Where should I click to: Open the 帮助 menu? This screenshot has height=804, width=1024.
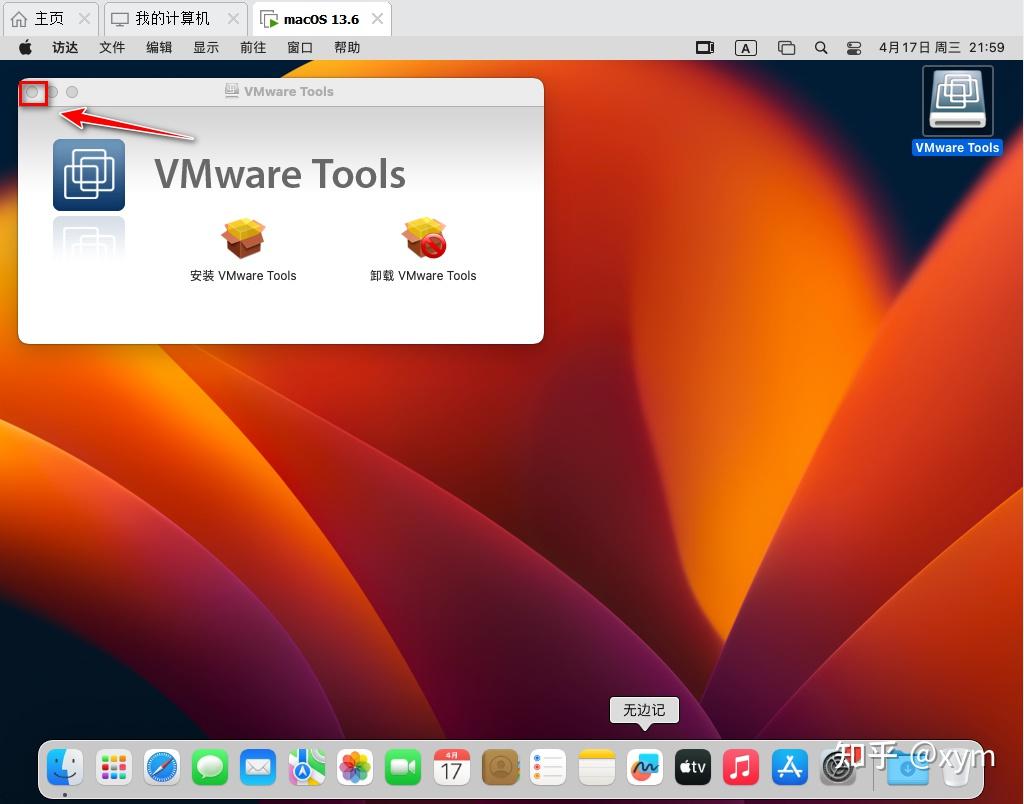[x=347, y=48]
